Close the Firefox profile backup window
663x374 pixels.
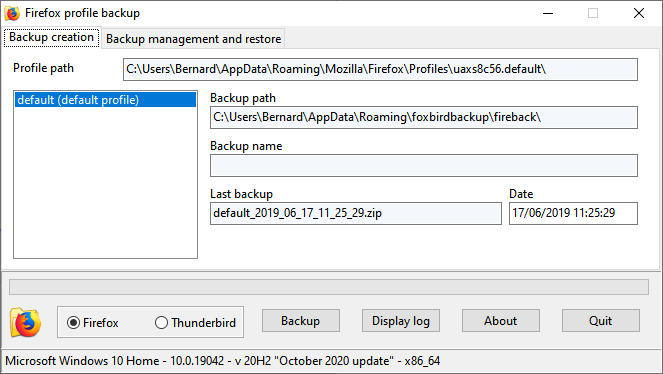pos(639,13)
